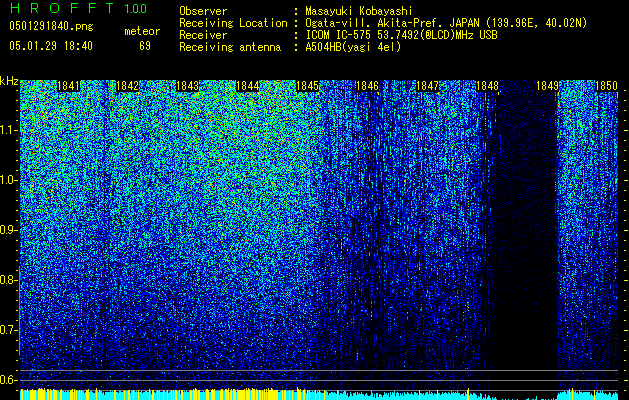Image resolution: width=629 pixels, height=400 pixels.
Task: Click the 1841 time marker
Action: coord(68,86)
